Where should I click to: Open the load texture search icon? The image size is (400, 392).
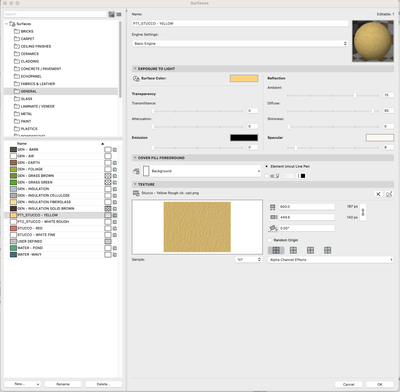(389, 194)
